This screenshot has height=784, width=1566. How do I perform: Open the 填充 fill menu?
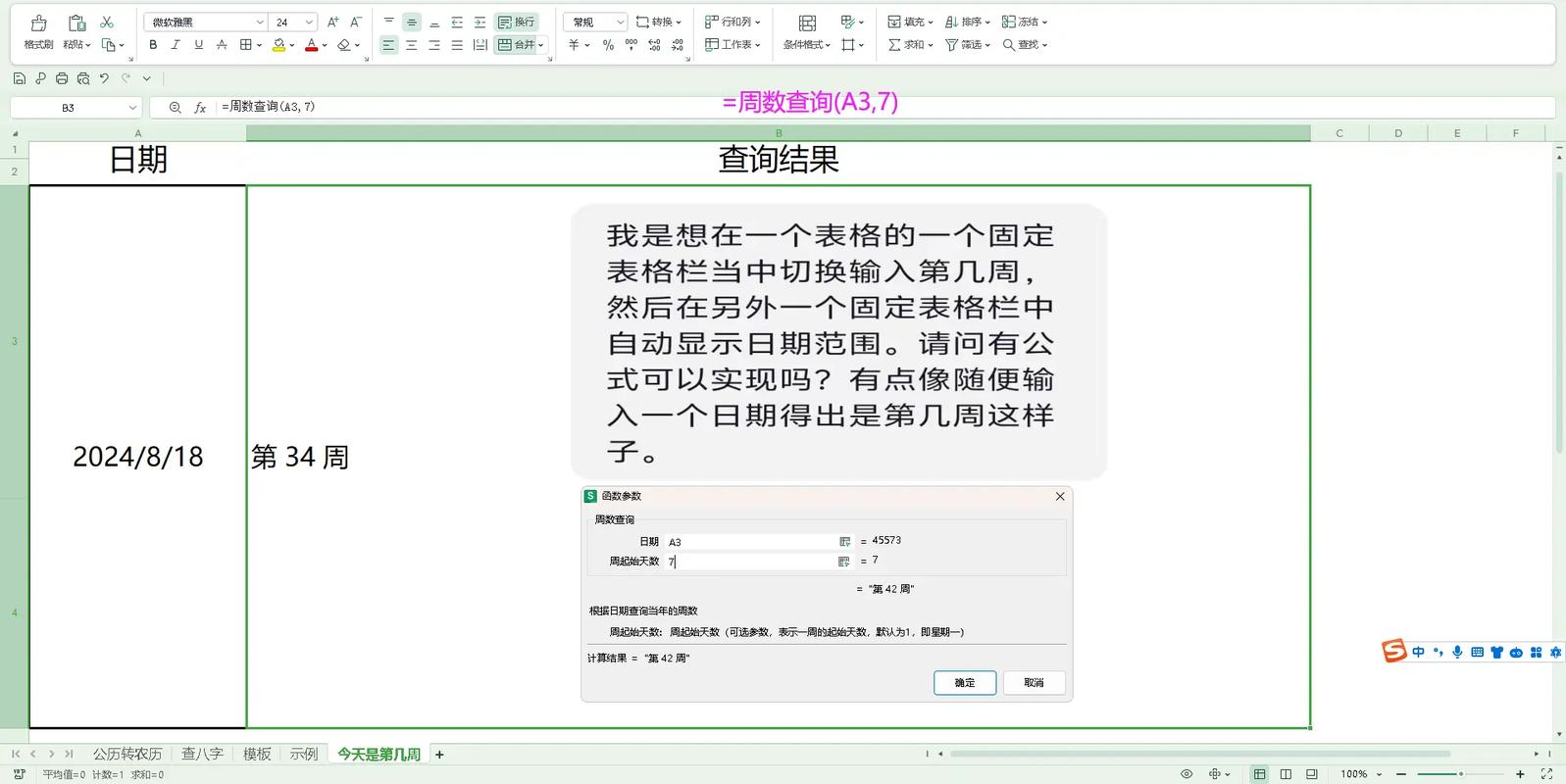tap(909, 22)
